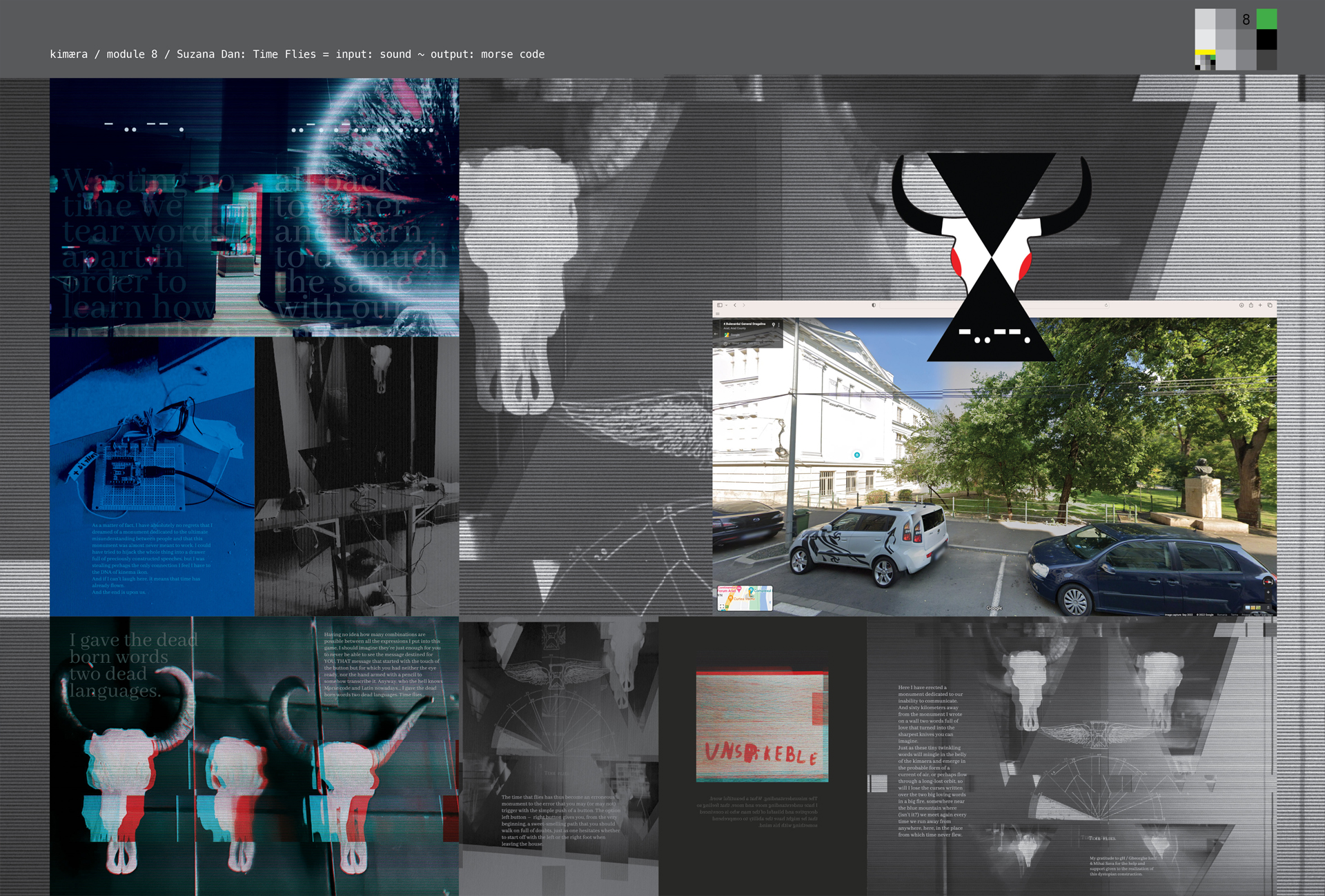Open a new tab with plus icon
Viewport: 1325px width, 896px height.
point(1260,305)
